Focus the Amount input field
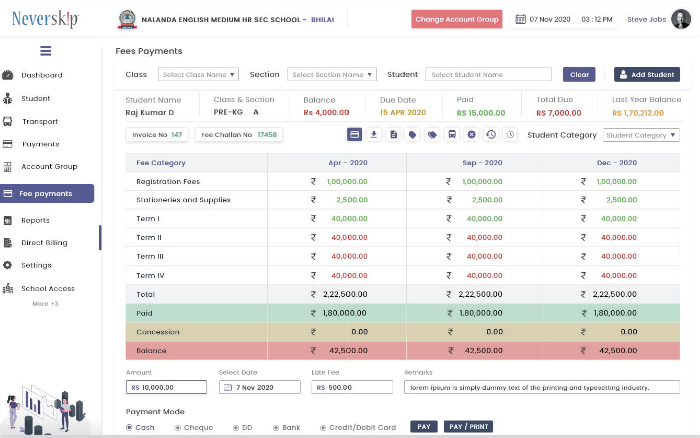700x438 pixels. coord(166,387)
